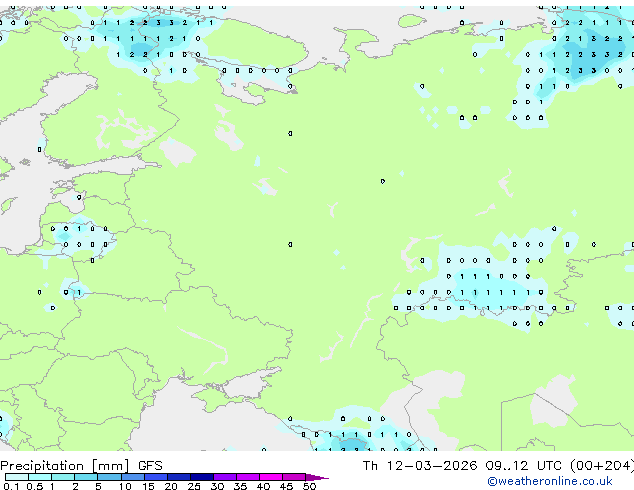
Task: Click the '35' legend scale label
Action: (240, 486)
